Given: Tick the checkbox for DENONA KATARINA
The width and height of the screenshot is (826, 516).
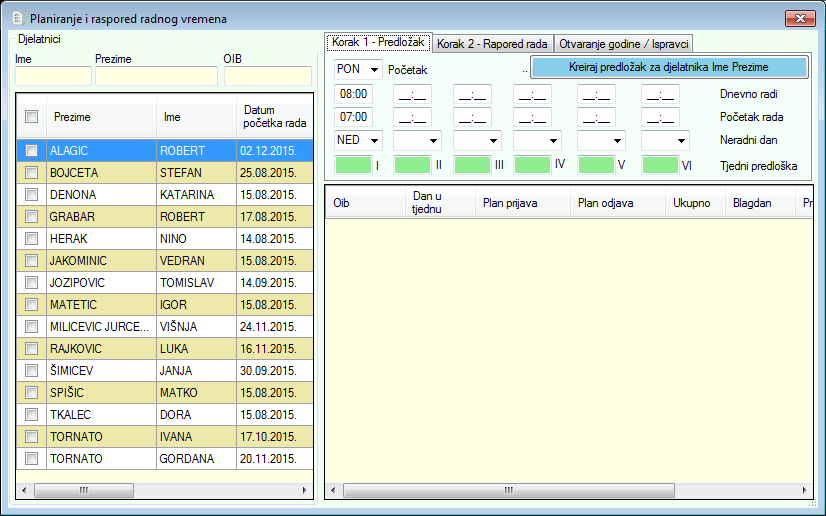Looking at the screenshot, I should pyautogui.click(x=32, y=195).
